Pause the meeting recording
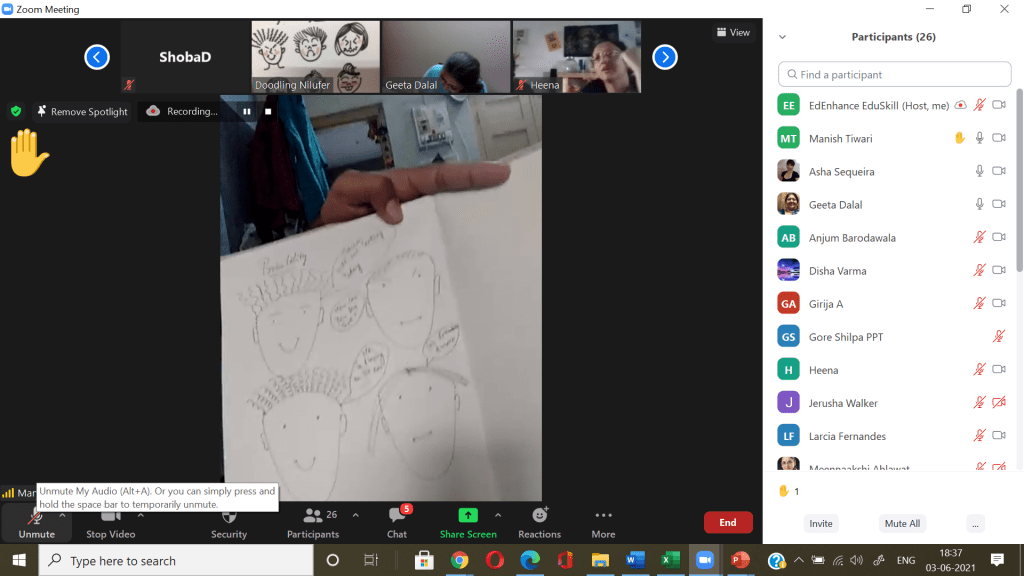Screen dimensions: 1024x576 click(x=246, y=111)
